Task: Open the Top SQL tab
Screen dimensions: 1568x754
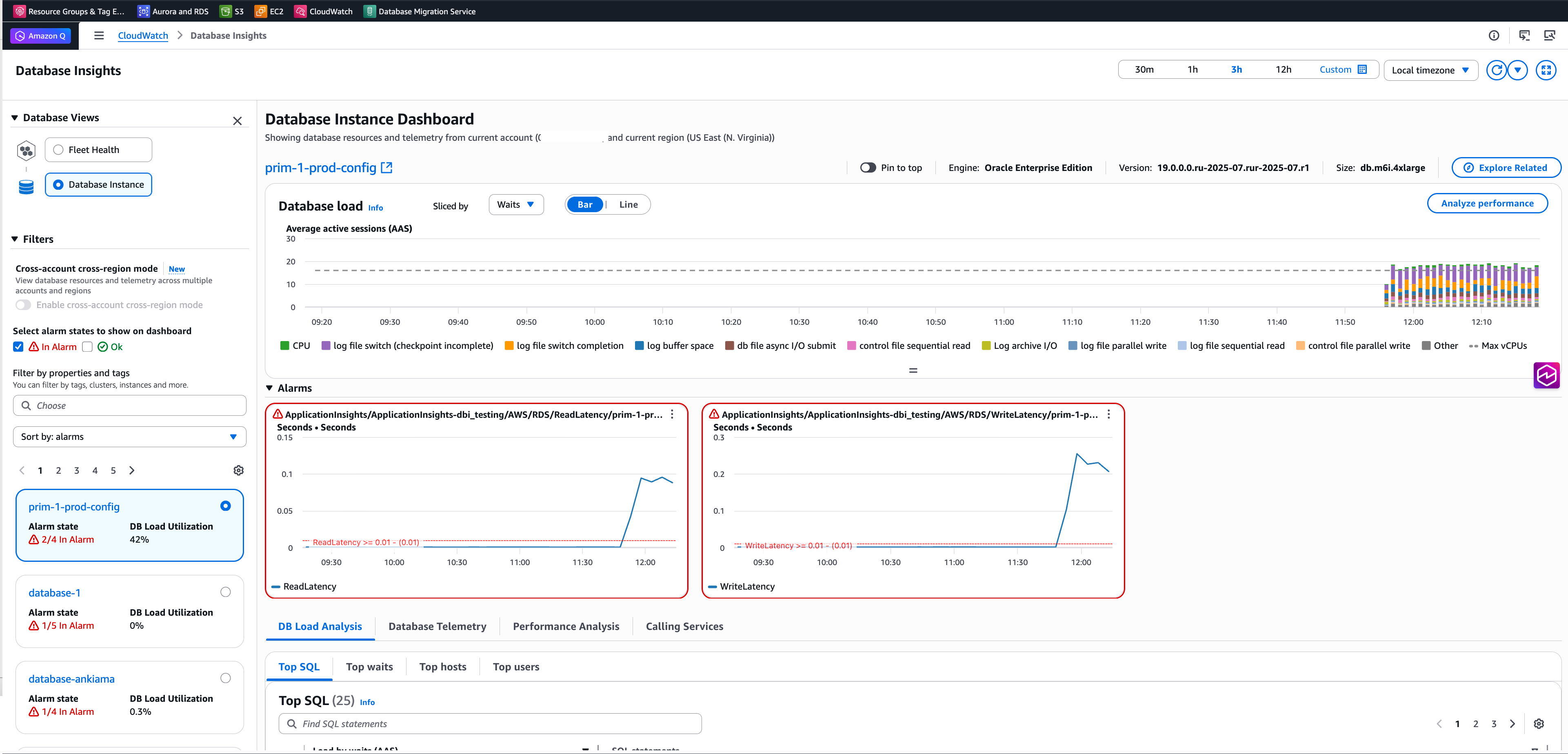Action: click(x=299, y=667)
